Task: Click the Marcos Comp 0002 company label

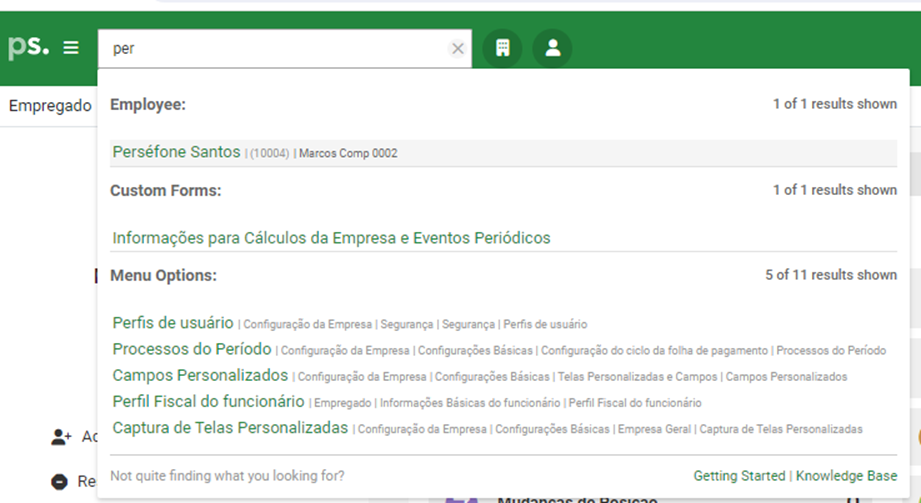Action: (x=348, y=153)
